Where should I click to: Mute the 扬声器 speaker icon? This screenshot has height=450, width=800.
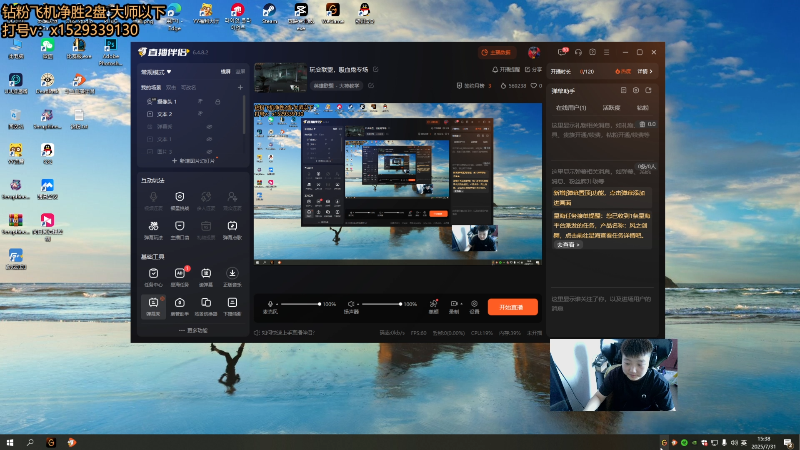coord(351,304)
